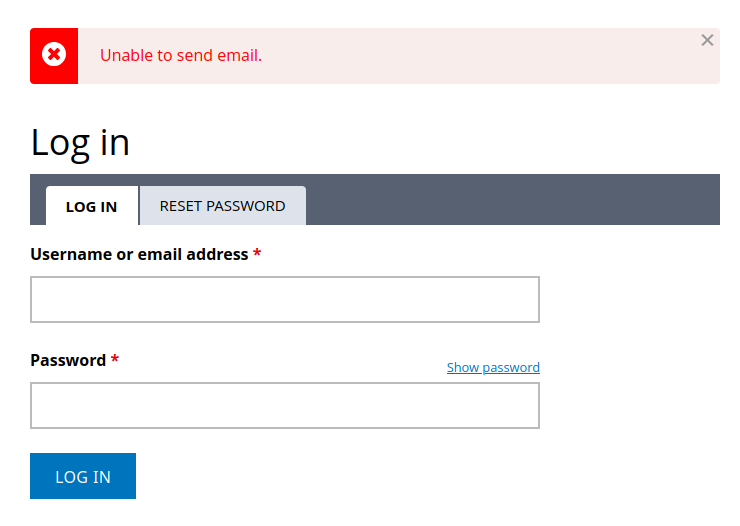
Task: Click the red asterisk beside Username label
Action: (257, 254)
